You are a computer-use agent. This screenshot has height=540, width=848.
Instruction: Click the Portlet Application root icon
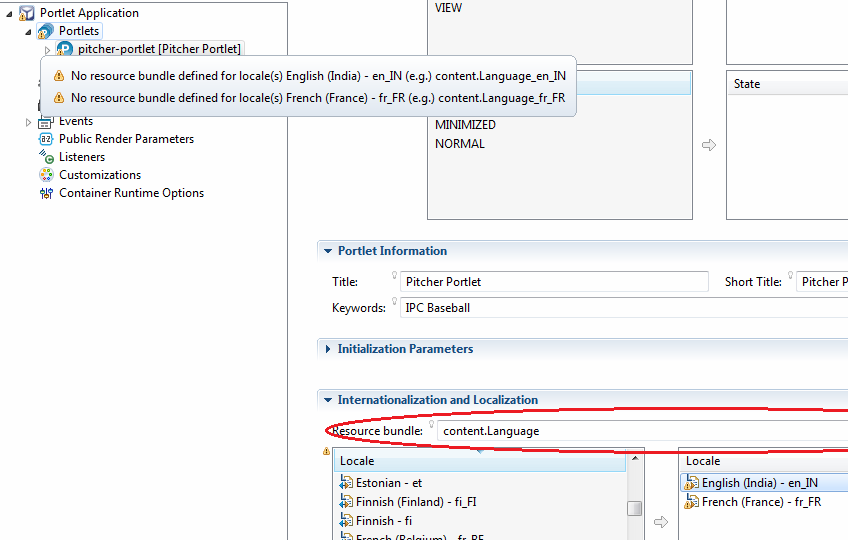(x=27, y=13)
